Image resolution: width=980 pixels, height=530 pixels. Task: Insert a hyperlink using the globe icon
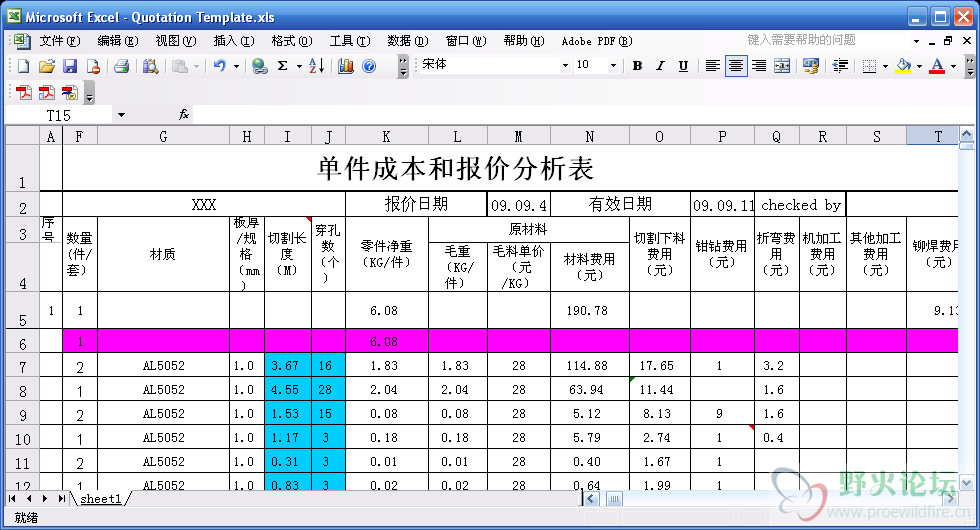[259, 66]
